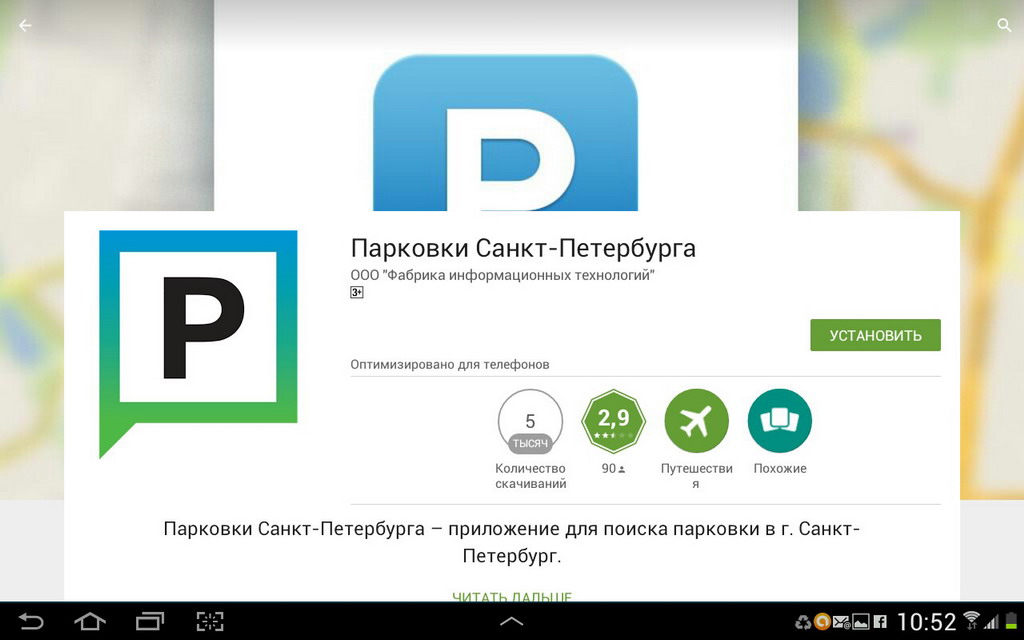Open the Recent Apps button

150,621
